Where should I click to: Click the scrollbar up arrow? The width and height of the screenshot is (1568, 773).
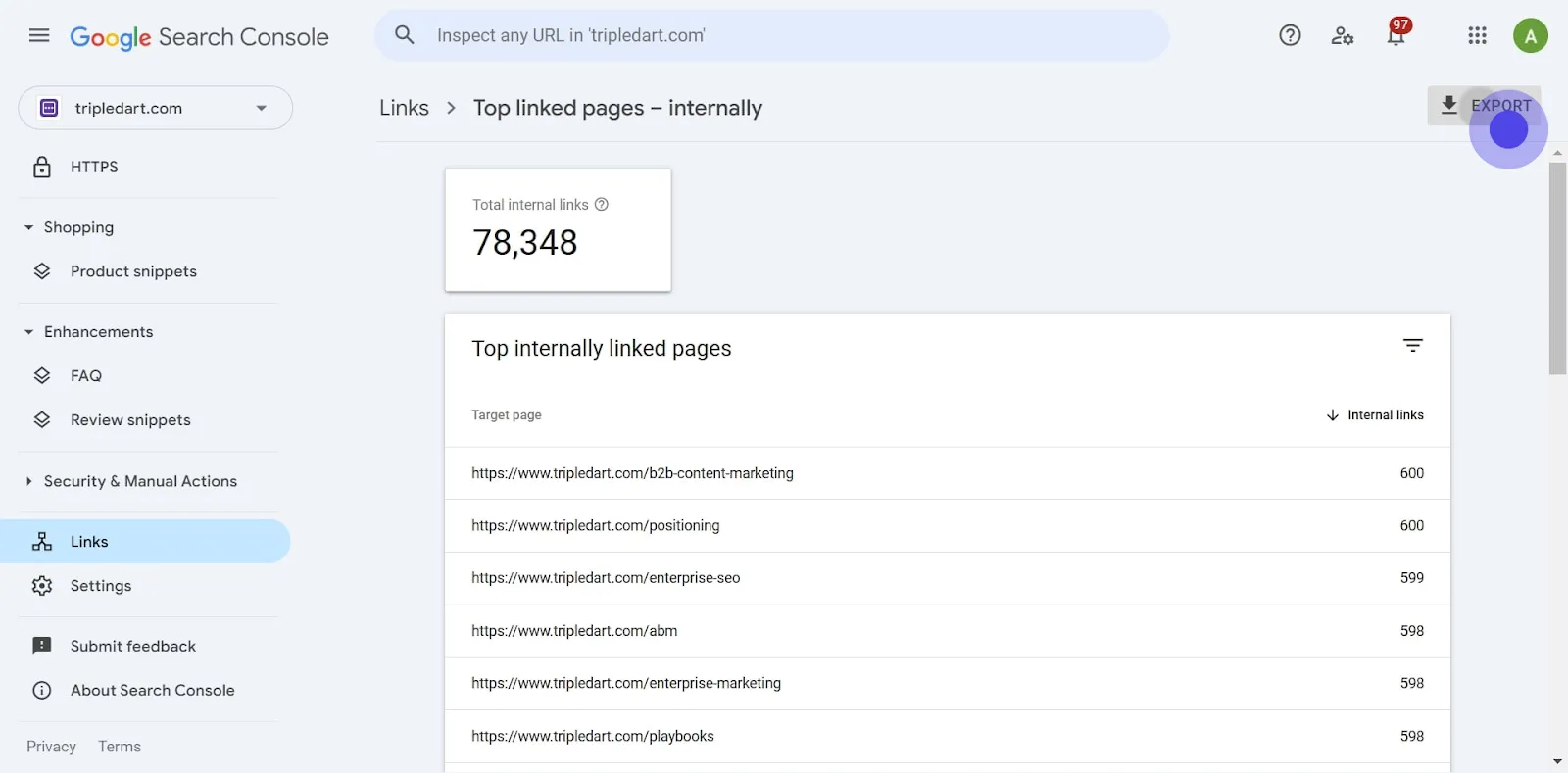(x=1557, y=153)
